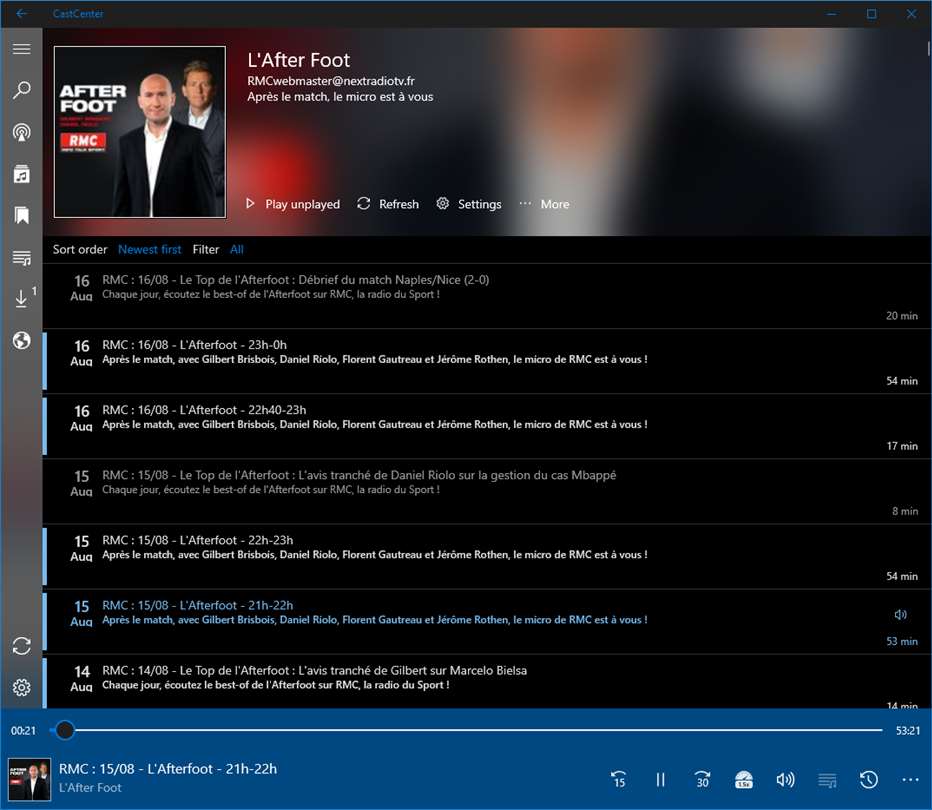Open the player's more options ellipsis

[910, 779]
